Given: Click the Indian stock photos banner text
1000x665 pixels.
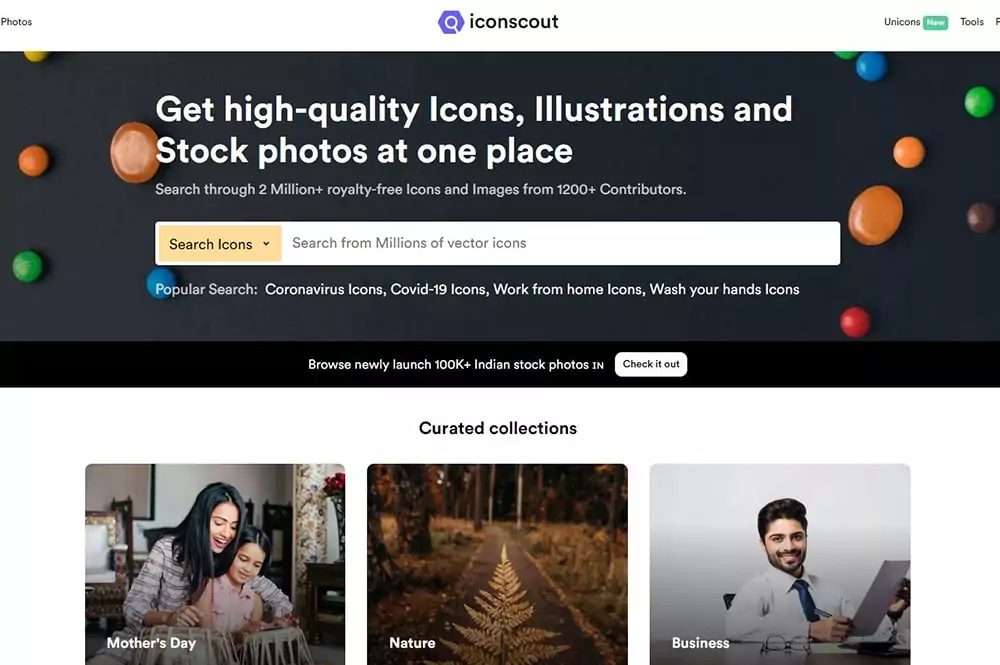Looking at the screenshot, I should click(448, 365).
